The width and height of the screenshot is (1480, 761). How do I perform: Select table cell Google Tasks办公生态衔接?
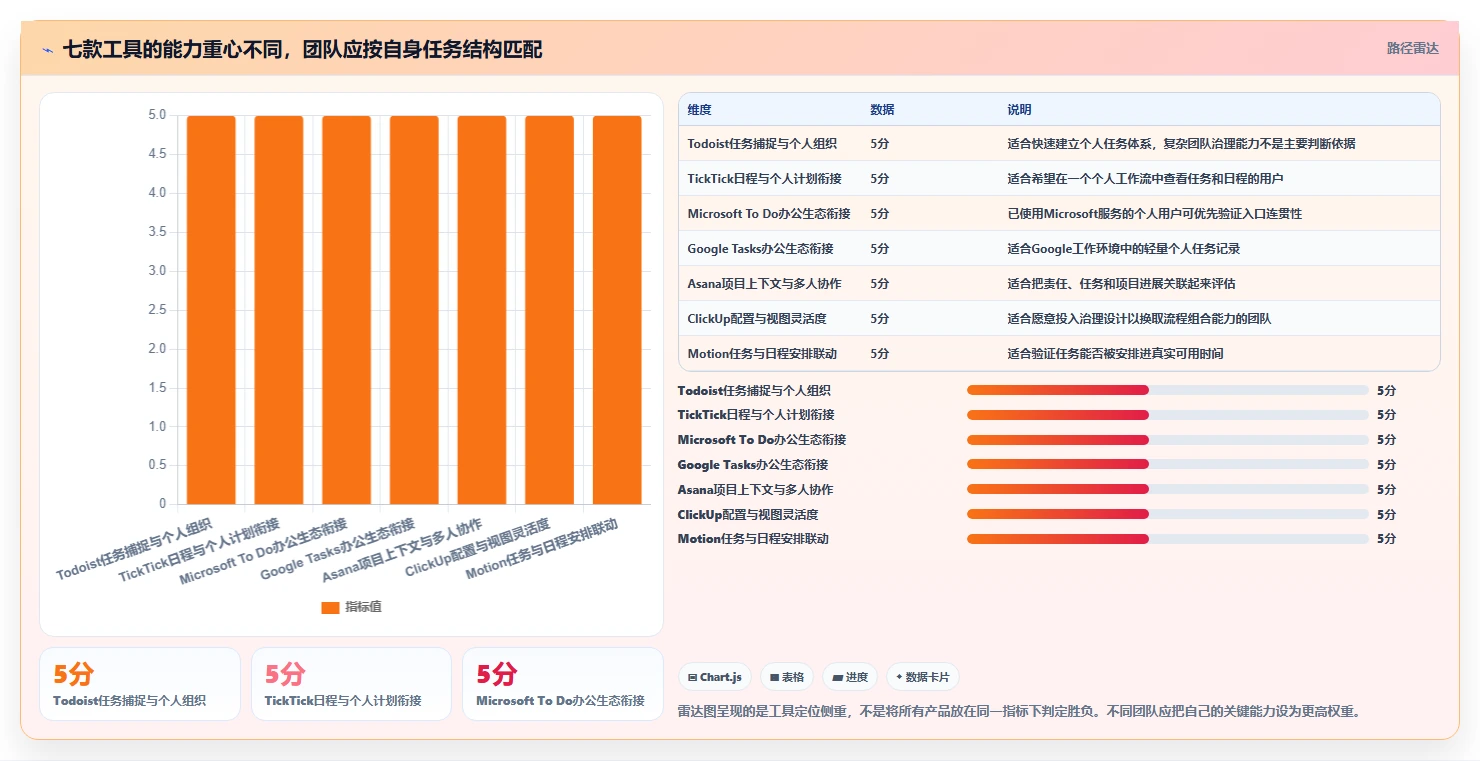[x=760, y=249]
